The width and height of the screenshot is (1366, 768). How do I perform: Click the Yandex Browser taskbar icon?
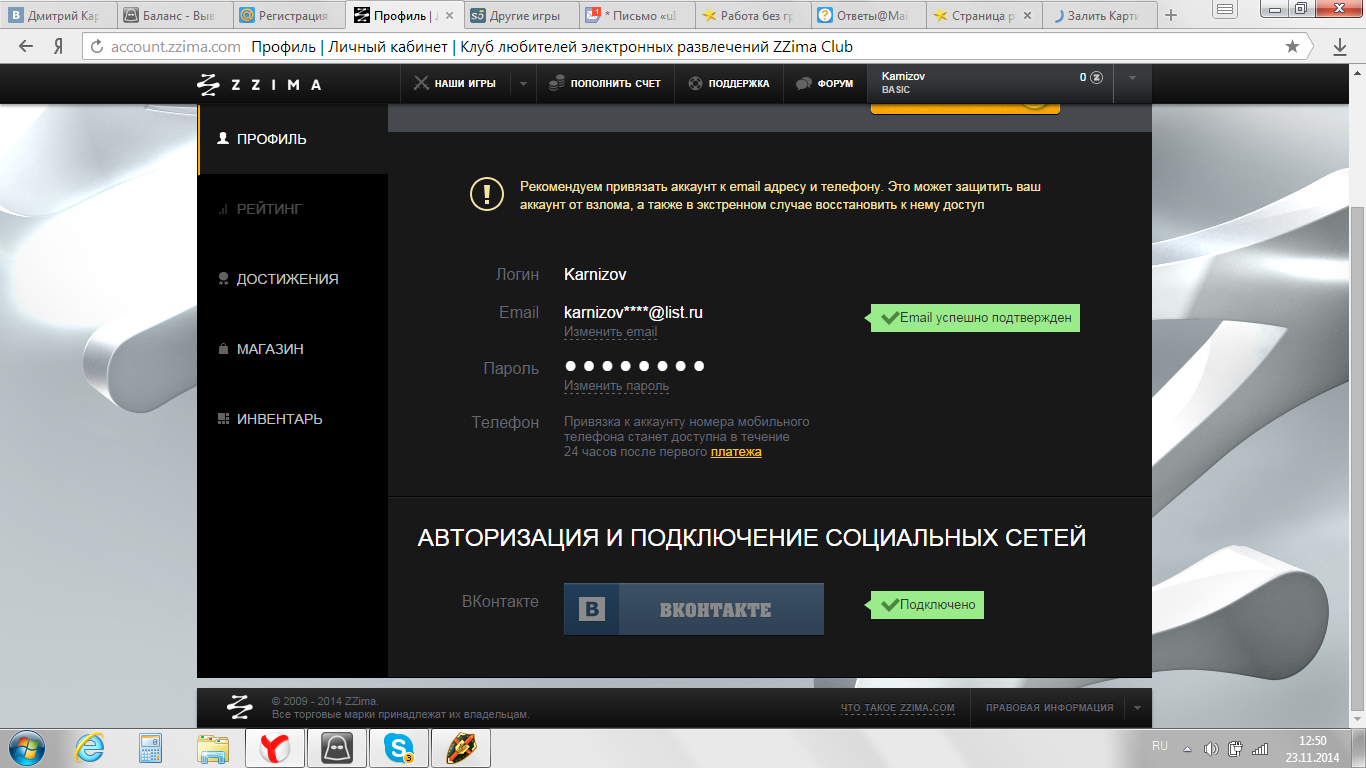[x=275, y=748]
